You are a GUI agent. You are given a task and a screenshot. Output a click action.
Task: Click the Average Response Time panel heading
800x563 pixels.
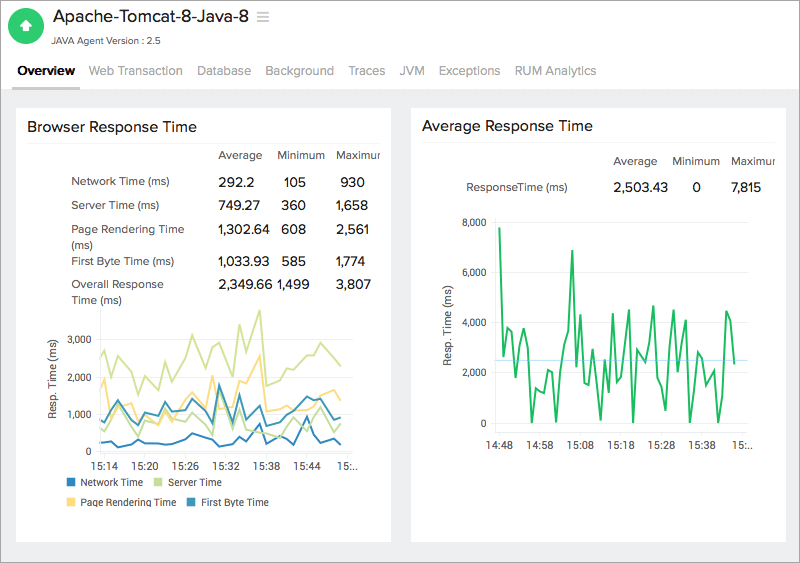(x=507, y=126)
